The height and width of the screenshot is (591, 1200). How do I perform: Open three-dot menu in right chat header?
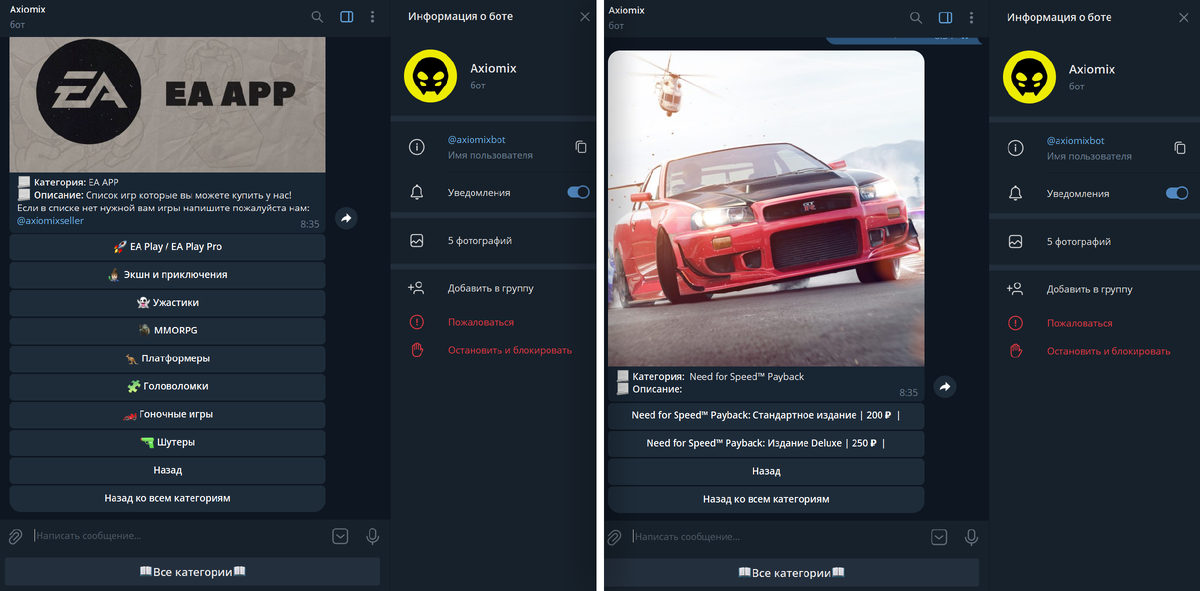click(971, 18)
